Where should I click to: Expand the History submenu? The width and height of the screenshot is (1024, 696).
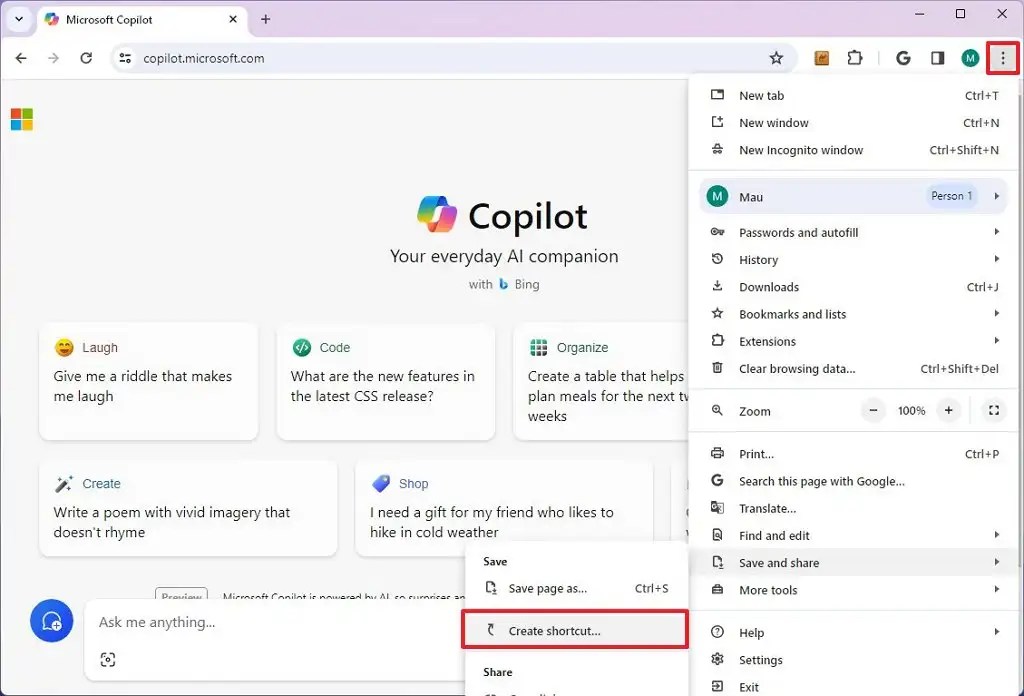point(759,259)
